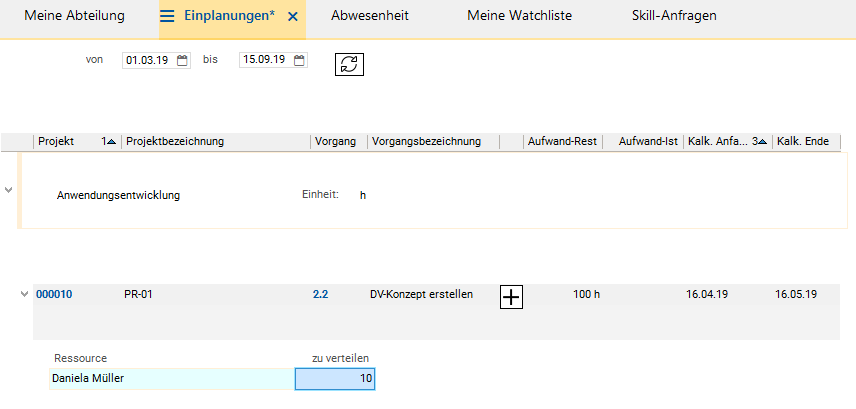Sort by Aufwand-Ist column header
The height and width of the screenshot is (409, 856).
(x=643, y=142)
